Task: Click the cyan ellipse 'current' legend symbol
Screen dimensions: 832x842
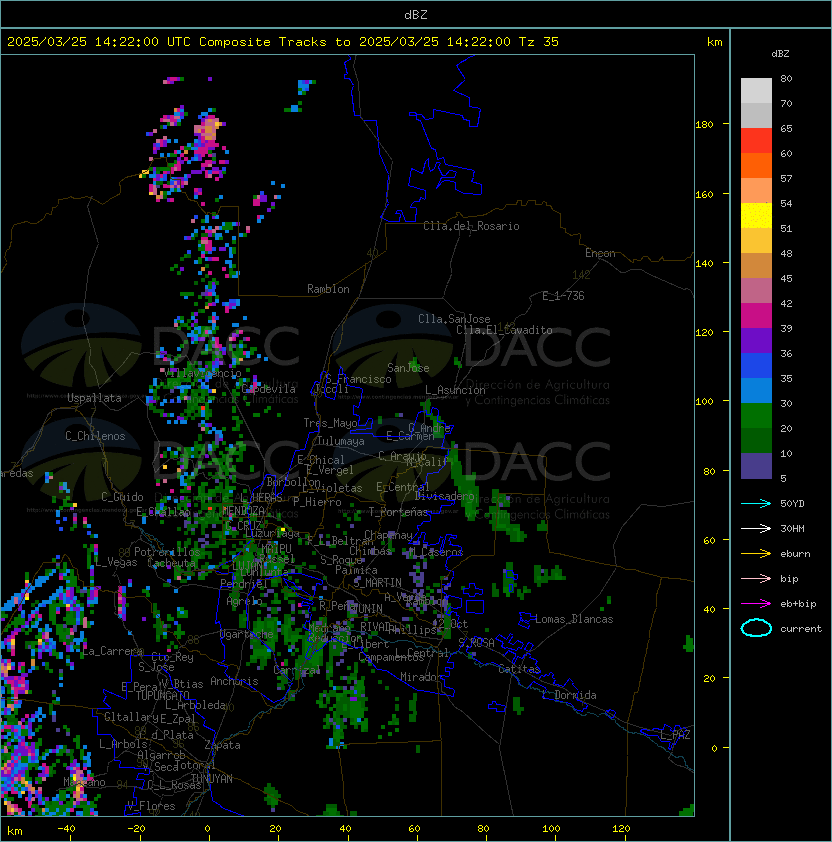Action: point(756,628)
